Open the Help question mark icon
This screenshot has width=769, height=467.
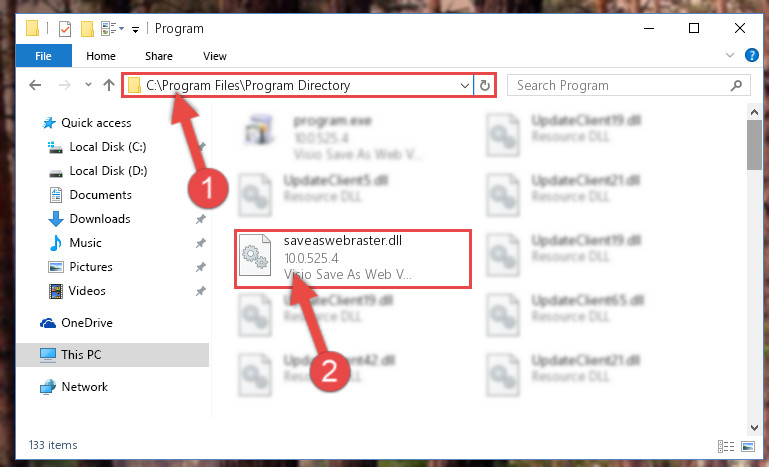751,55
